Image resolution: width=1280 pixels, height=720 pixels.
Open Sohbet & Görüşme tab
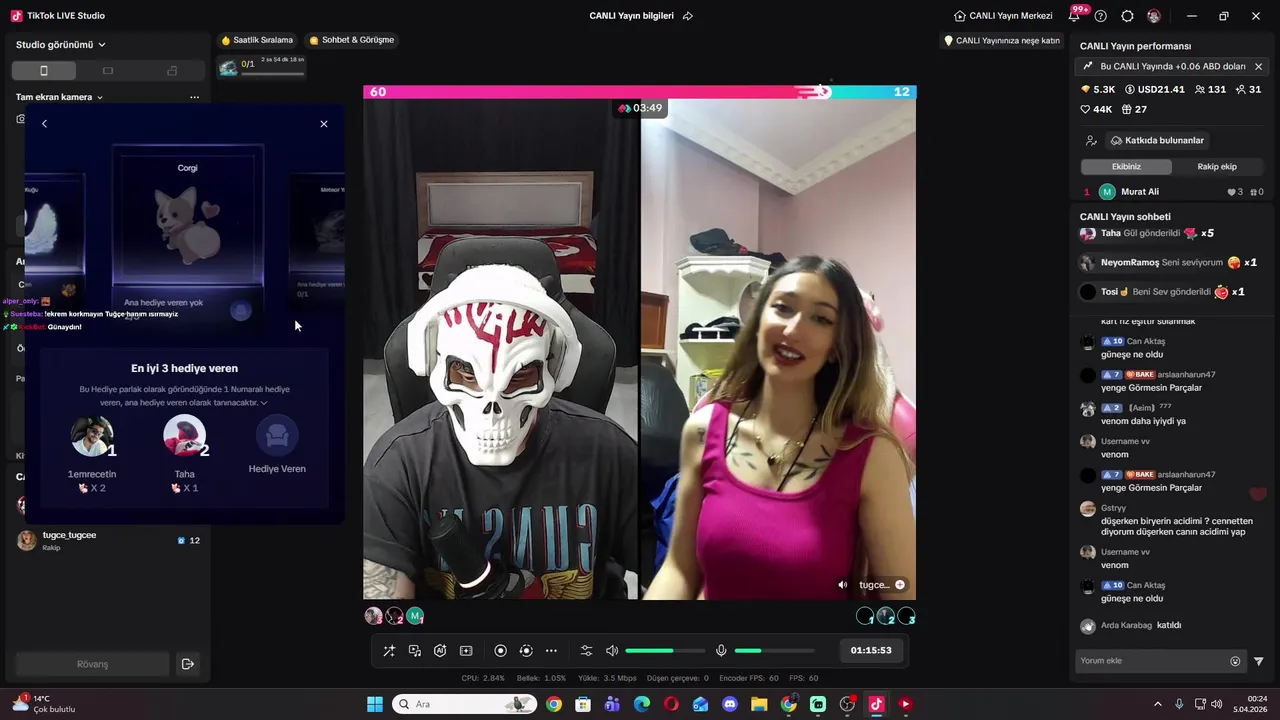[352, 40]
